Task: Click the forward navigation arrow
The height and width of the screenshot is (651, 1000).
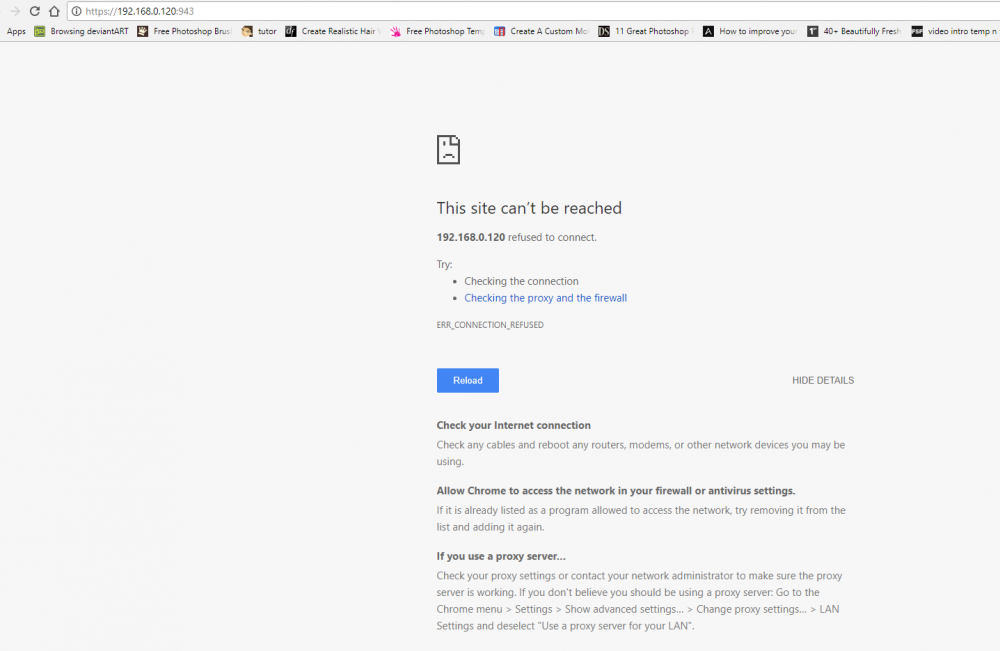Action: (15, 11)
